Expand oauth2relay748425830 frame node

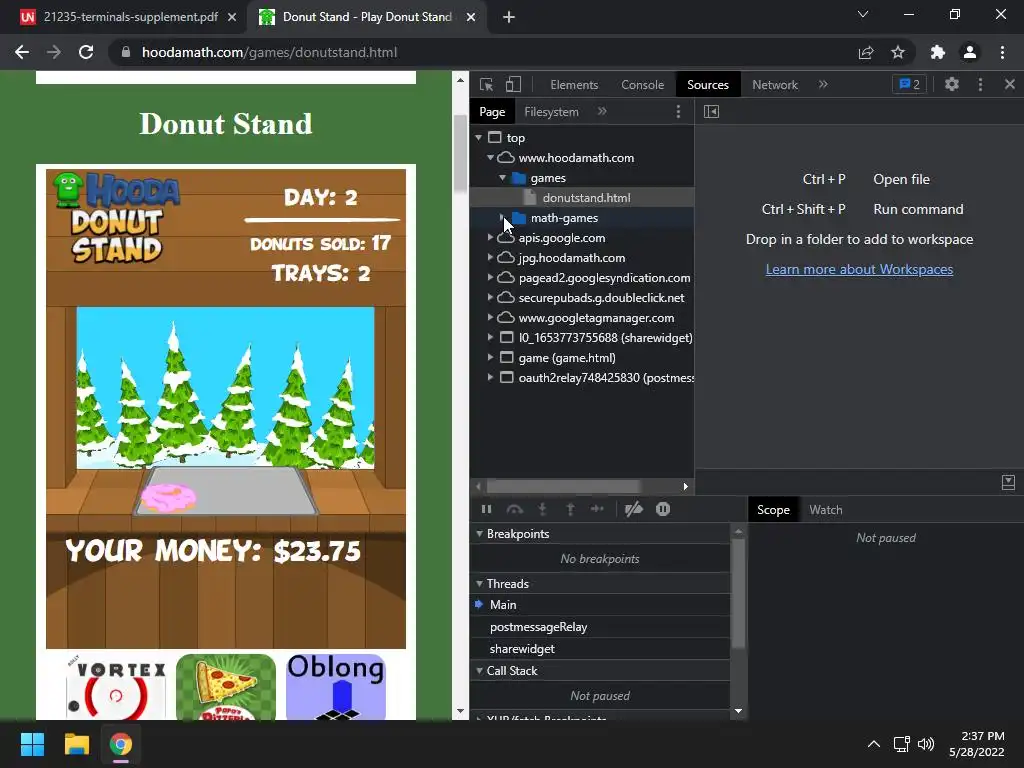click(490, 377)
